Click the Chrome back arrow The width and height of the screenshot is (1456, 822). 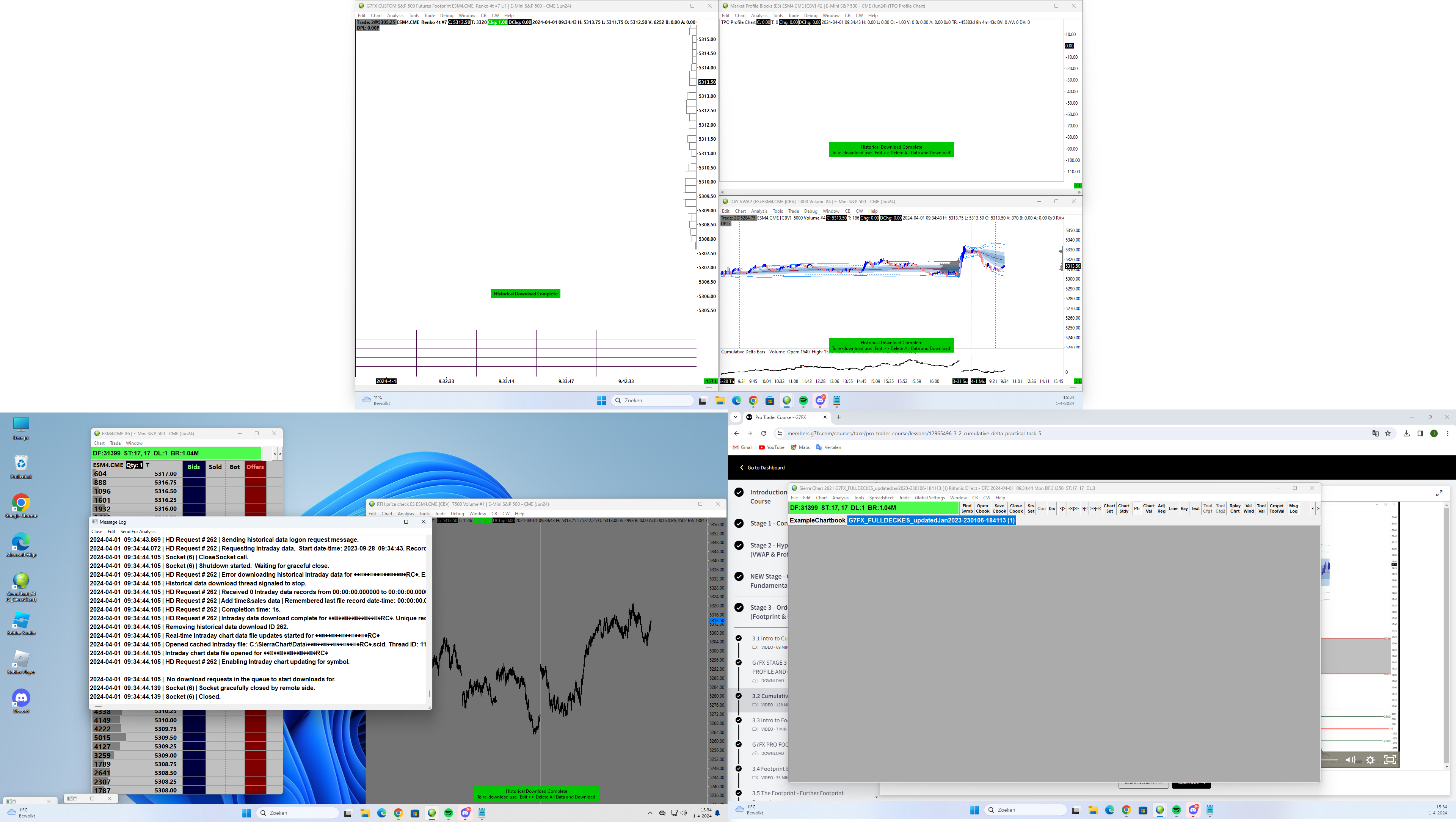(736, 434)
